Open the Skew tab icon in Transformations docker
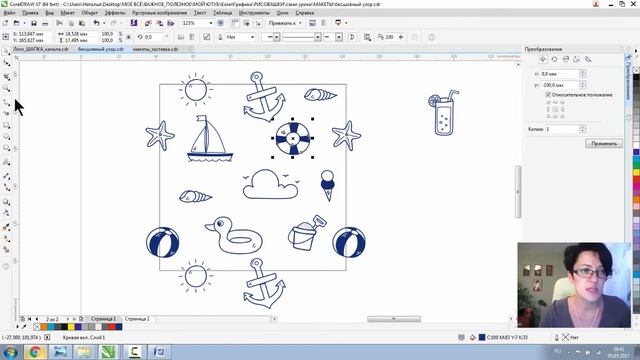 point(588,59)
